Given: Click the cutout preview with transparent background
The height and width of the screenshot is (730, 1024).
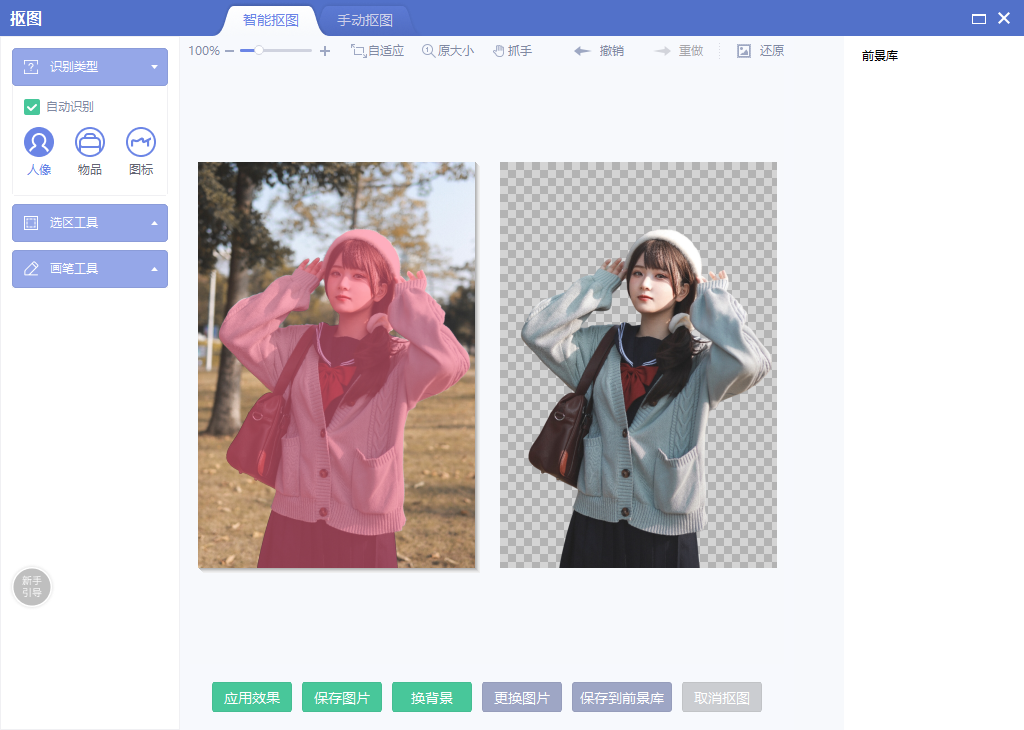Looking at the screenshot, I should pyautogui.click(x=638, y=365).
